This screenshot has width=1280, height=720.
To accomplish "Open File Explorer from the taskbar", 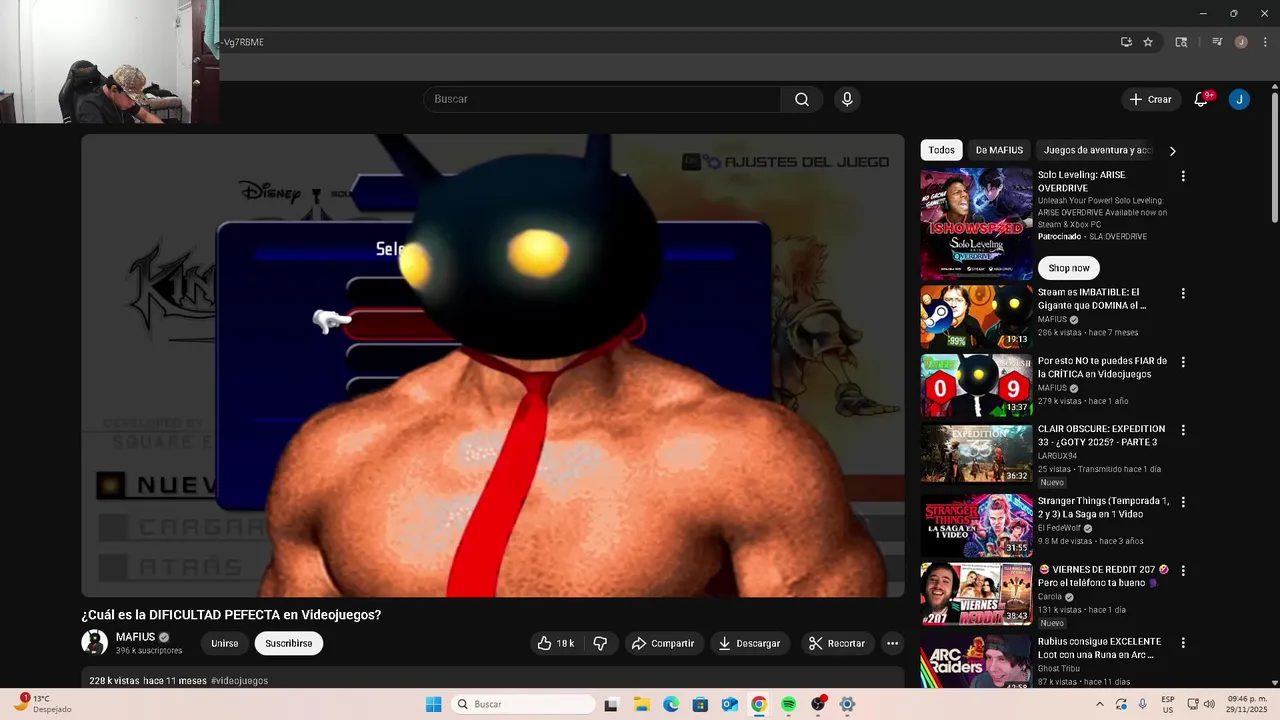I will point(641,704).
